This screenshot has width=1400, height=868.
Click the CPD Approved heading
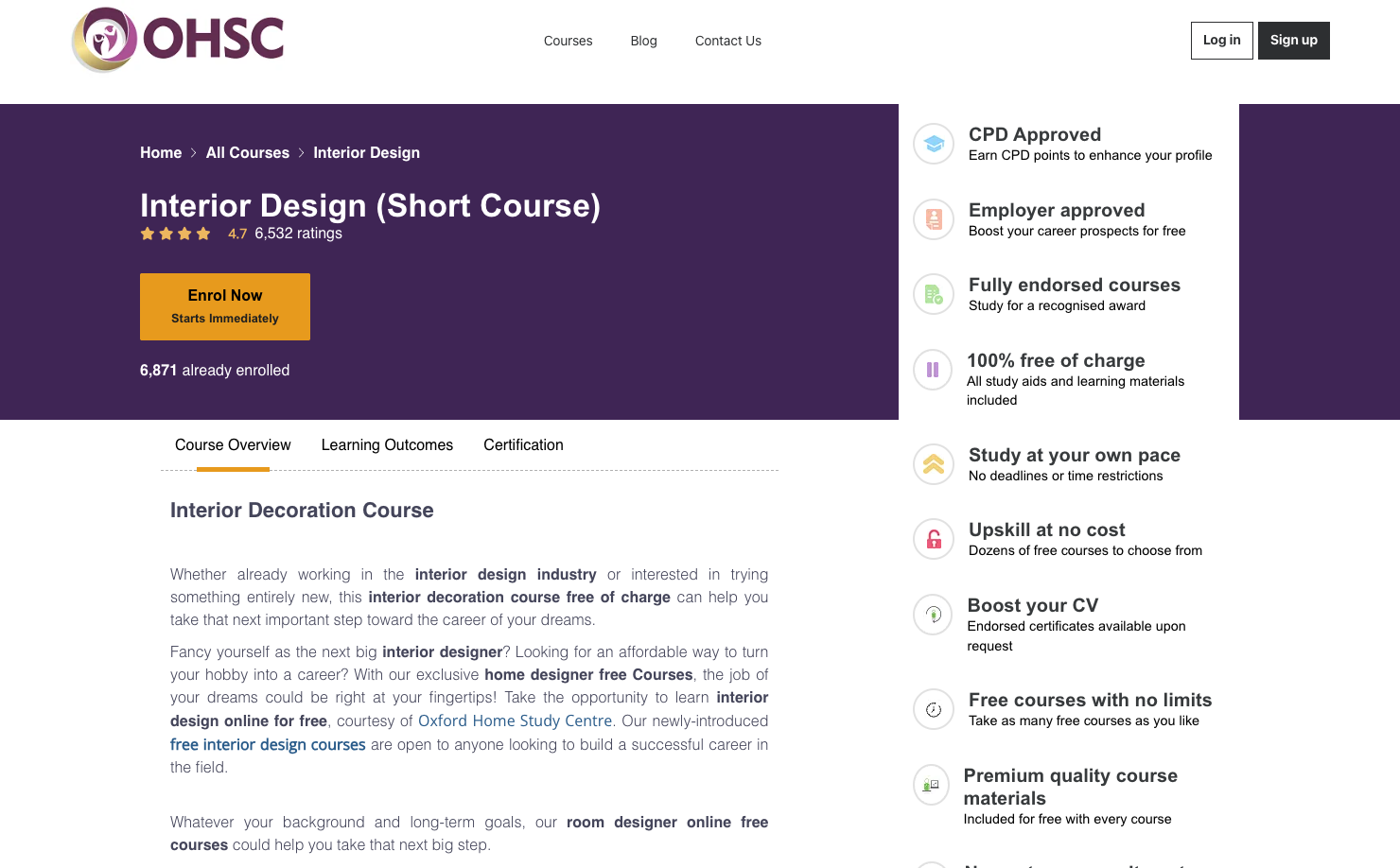pyautogui.click(x=1035, y=134)
